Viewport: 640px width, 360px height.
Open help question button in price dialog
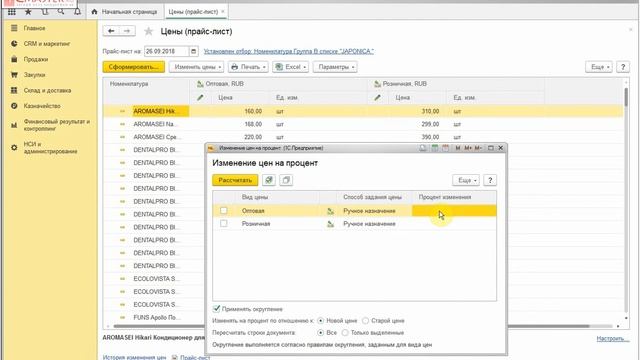[x=490, y=180]
